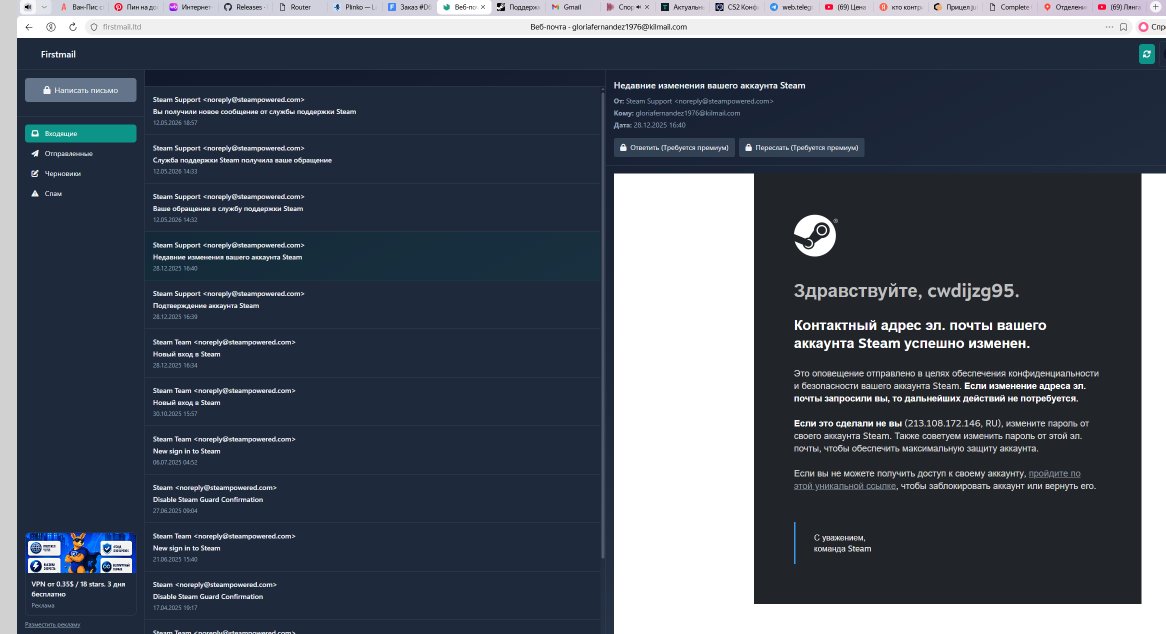
Task: Switch to the Поддержка tab
Action: click(x=518, y=7)
